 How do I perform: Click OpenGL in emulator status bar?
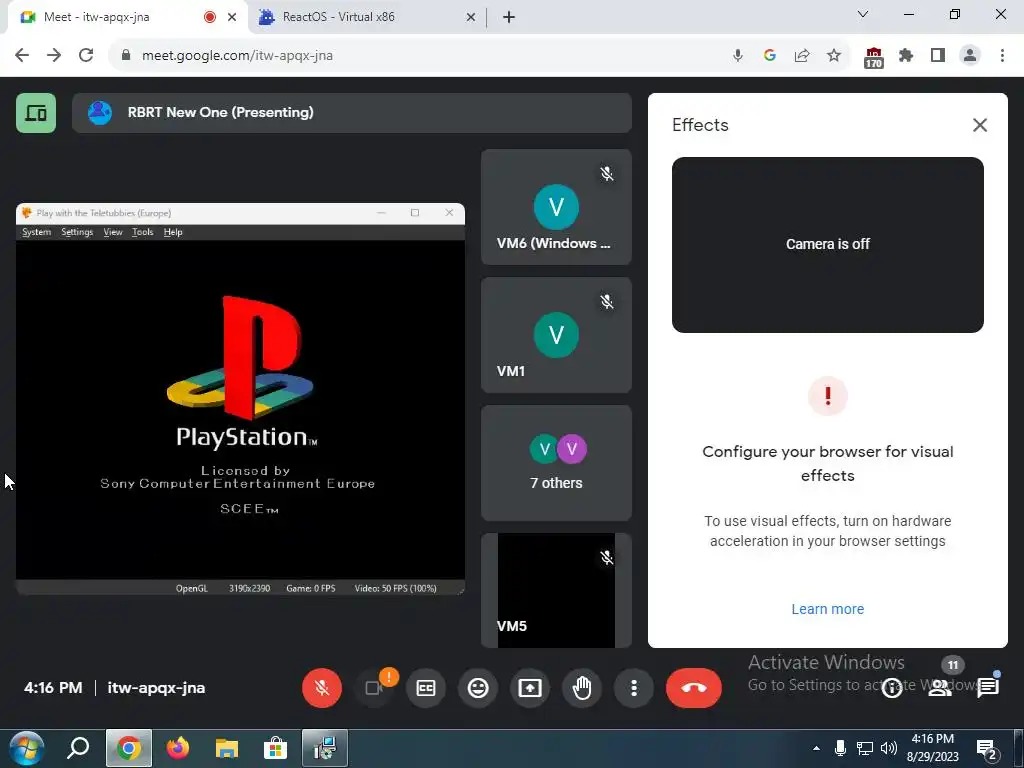[191, 588]
